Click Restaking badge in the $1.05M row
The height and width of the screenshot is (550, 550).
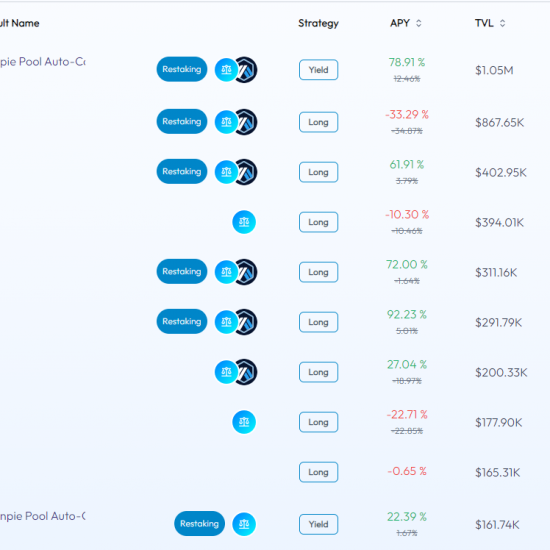[x=182, y=69]
